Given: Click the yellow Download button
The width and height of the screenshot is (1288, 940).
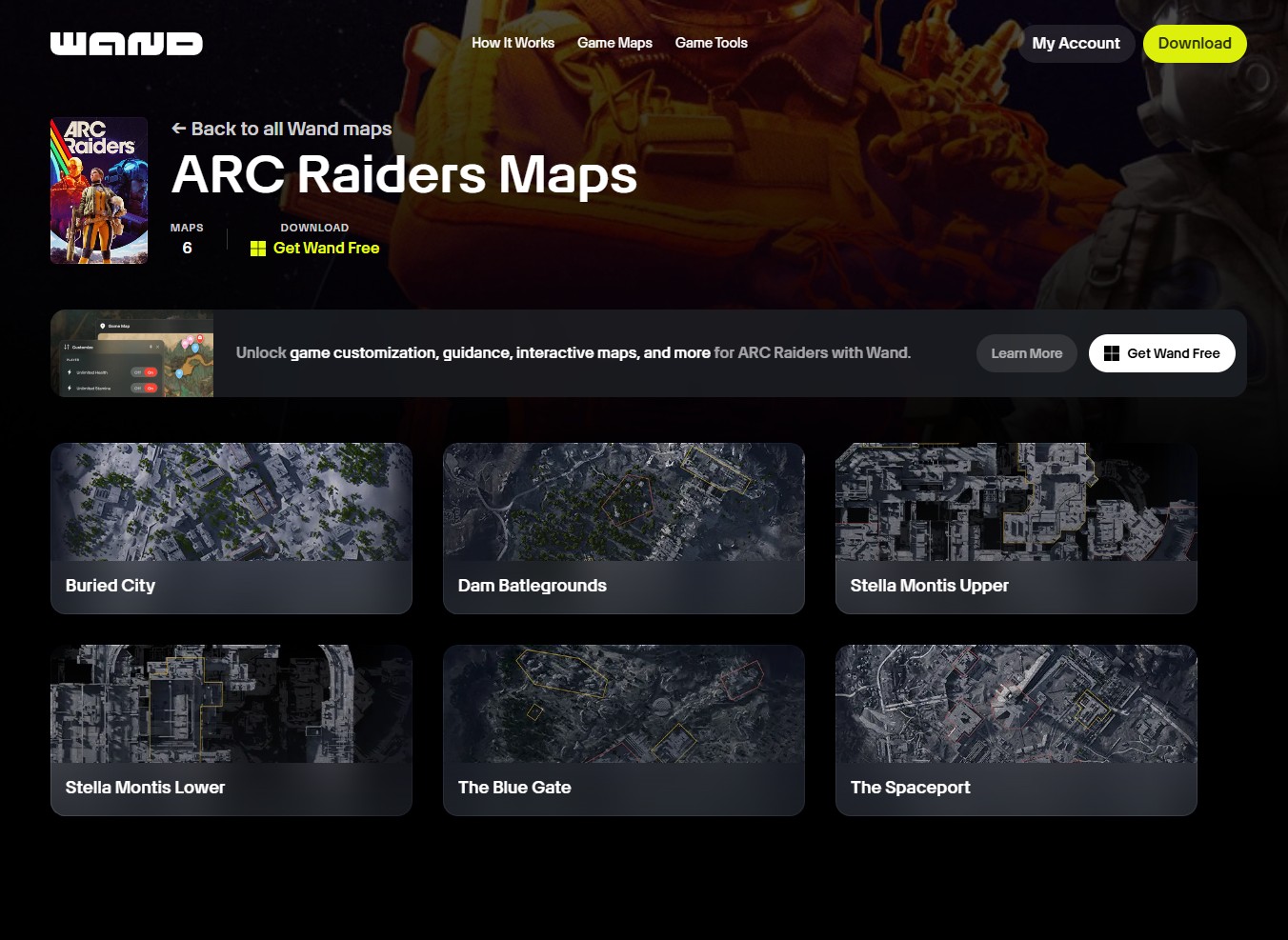Looking at the screenshot, I should tap(1195, 44).
